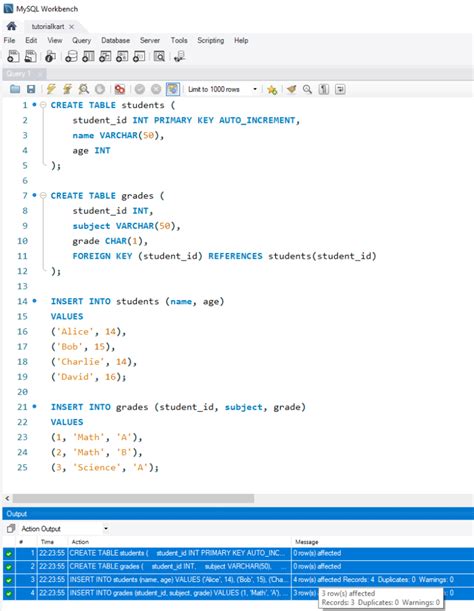Open the Query menu
Image resolution: width=474 pixels, height=611 pixels.
[x=81, y=40]
